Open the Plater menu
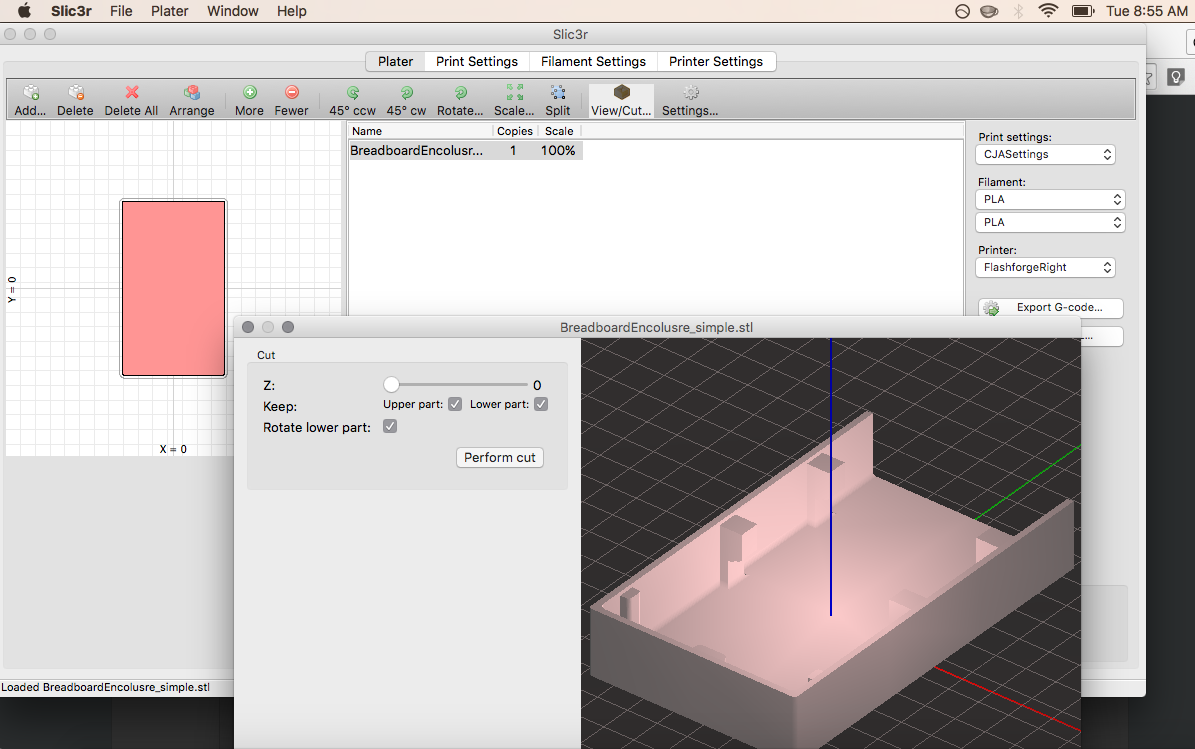Viewport: 1195px width, 749px height. coord(169,11)
